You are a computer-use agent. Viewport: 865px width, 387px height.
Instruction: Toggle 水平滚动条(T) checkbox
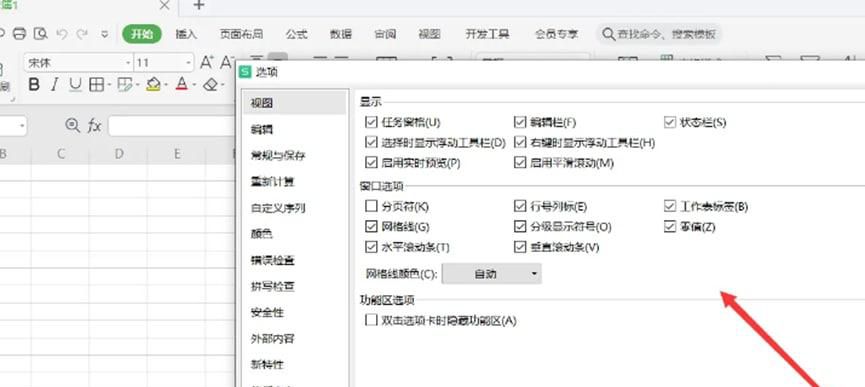pos(371,247)
